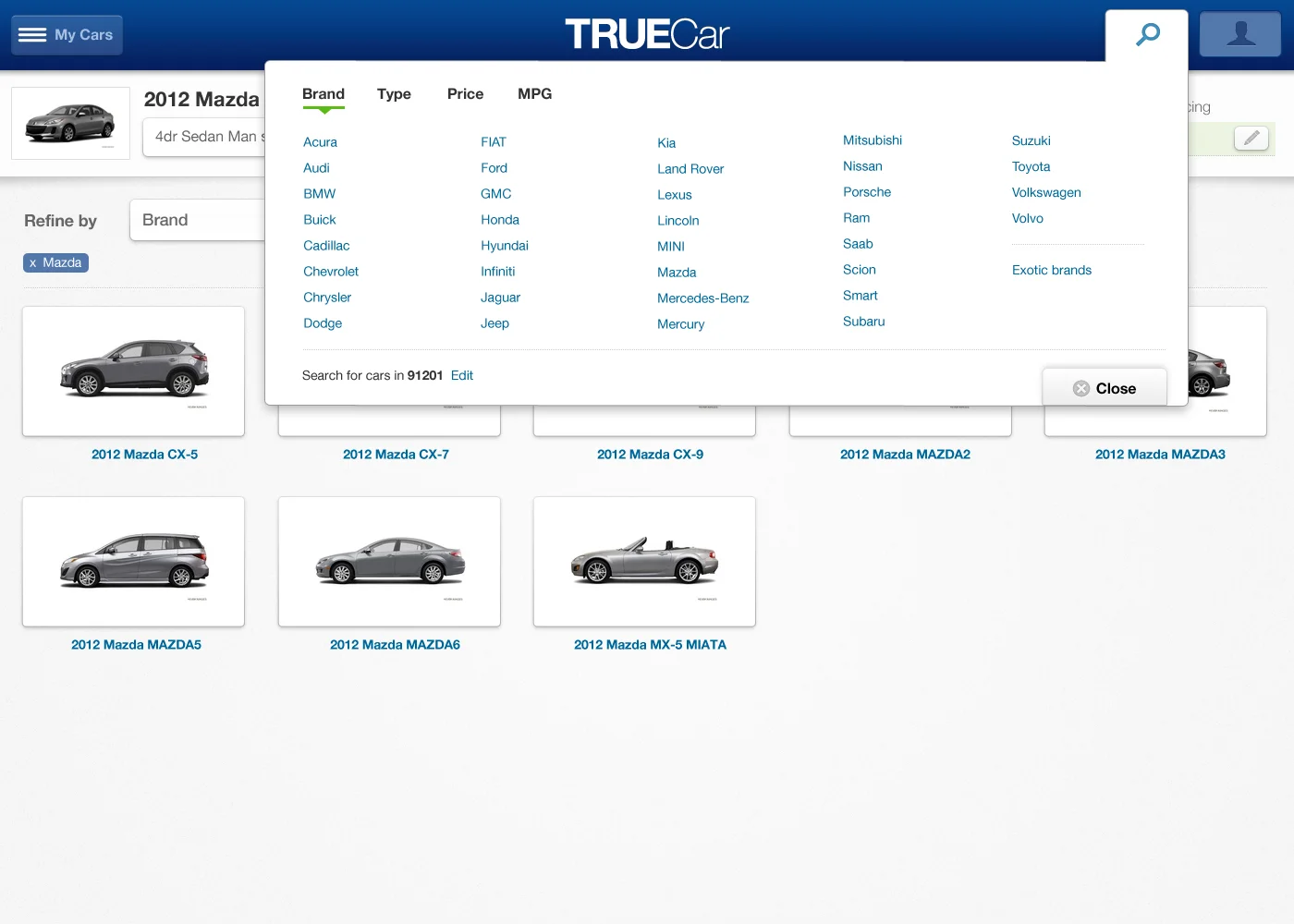Choose Cadillac from brand list
This screenshot has height=924, width=1294.
[326, 246]
